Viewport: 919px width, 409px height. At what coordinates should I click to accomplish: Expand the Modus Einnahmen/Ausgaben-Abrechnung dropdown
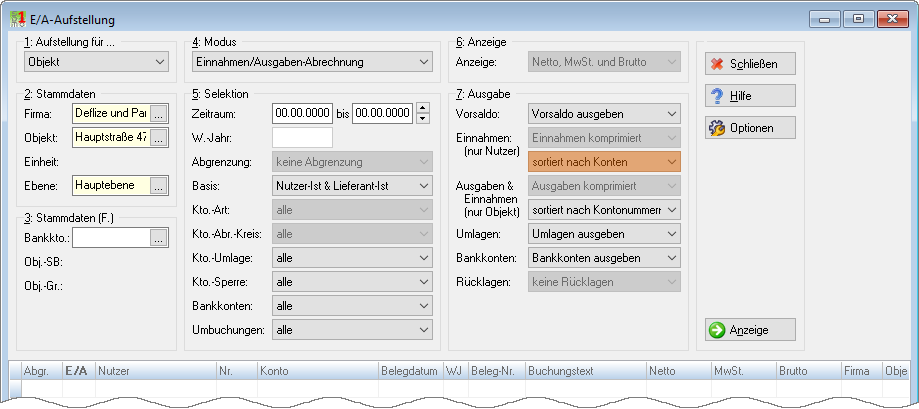[x=312, y=62]
